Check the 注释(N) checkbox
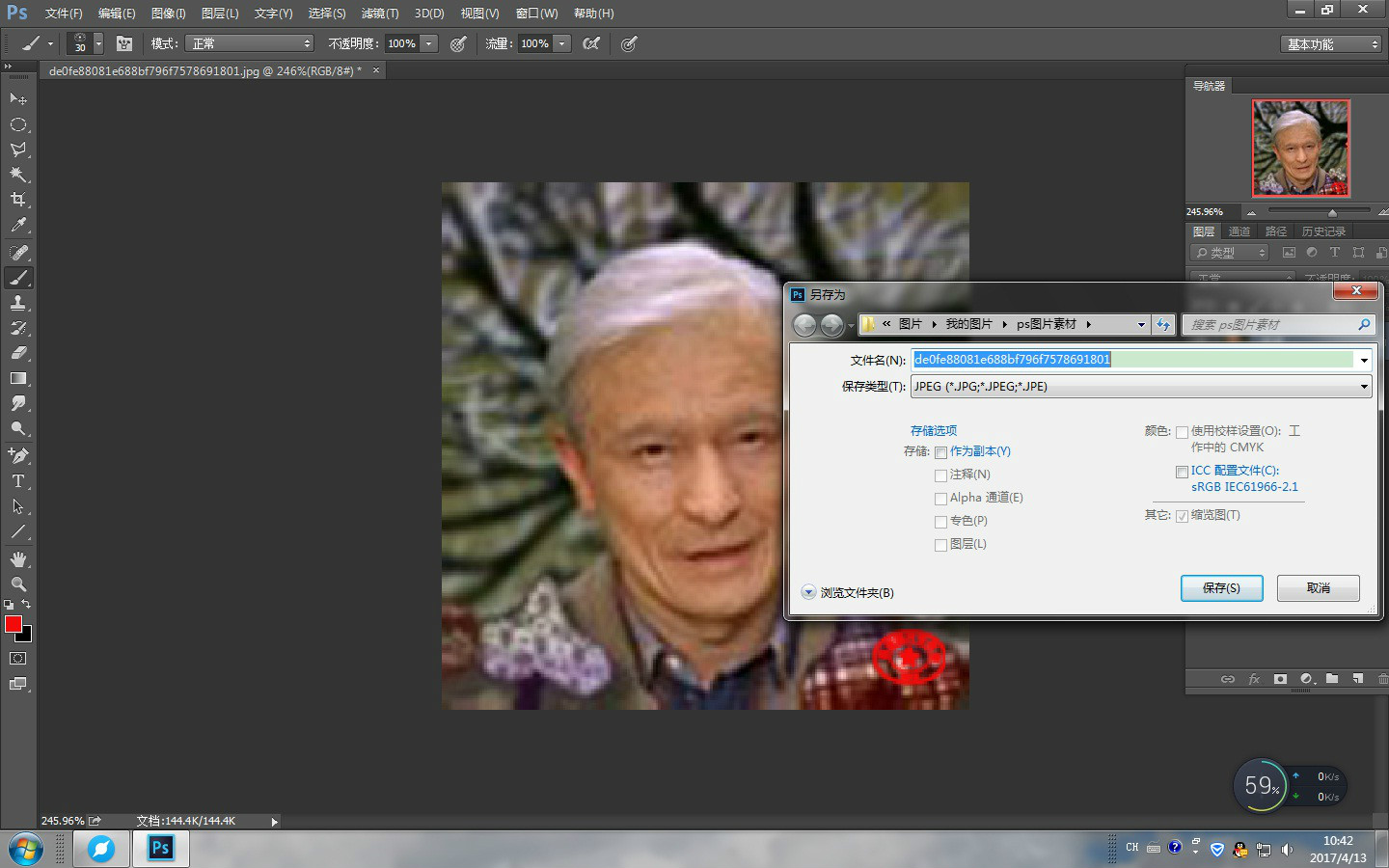 tap(940, 475)
